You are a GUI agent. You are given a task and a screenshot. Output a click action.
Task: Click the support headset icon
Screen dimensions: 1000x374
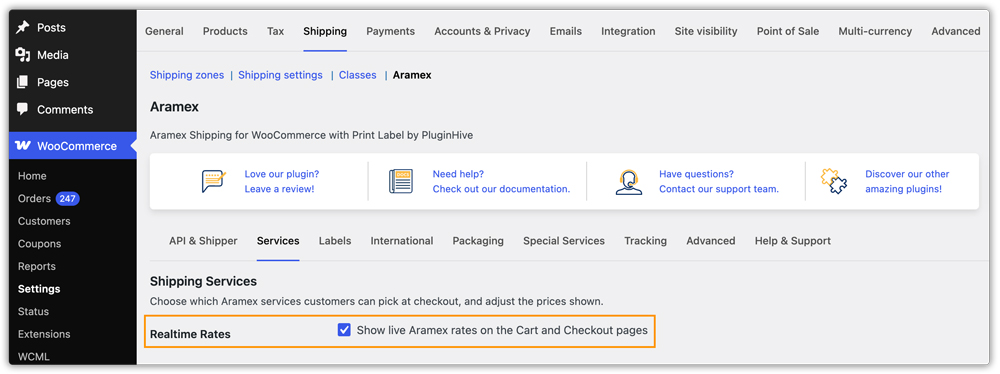[x=629, y=181]
